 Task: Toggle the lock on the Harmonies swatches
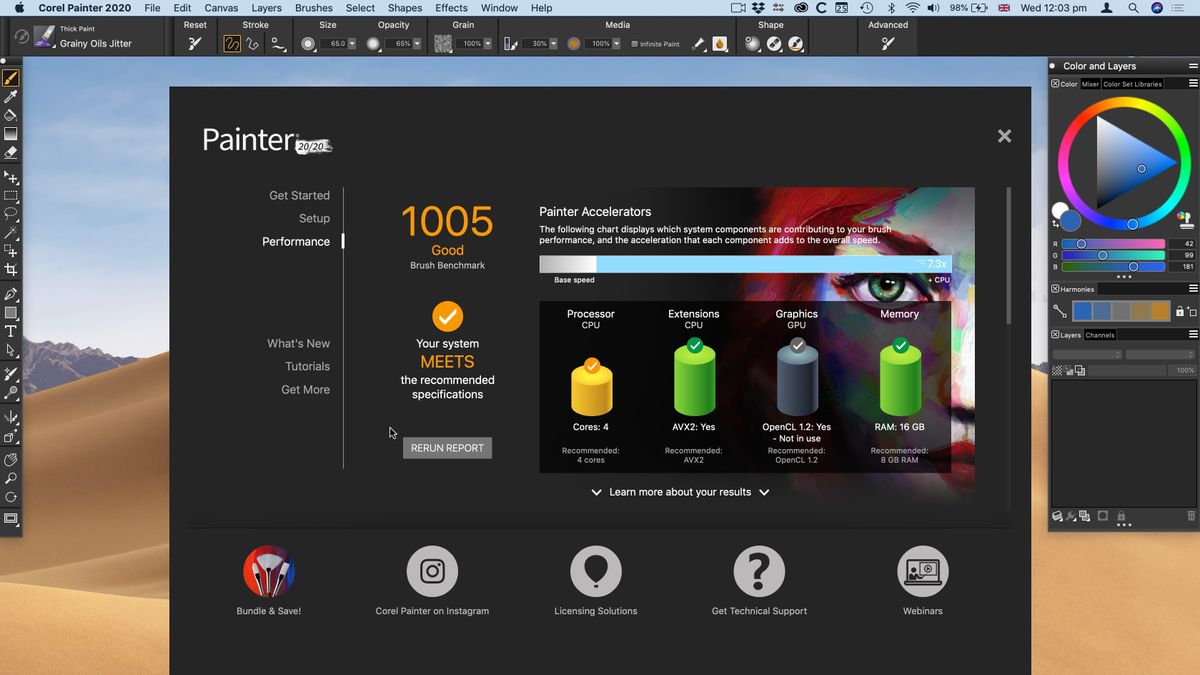tap(1180, 310)
